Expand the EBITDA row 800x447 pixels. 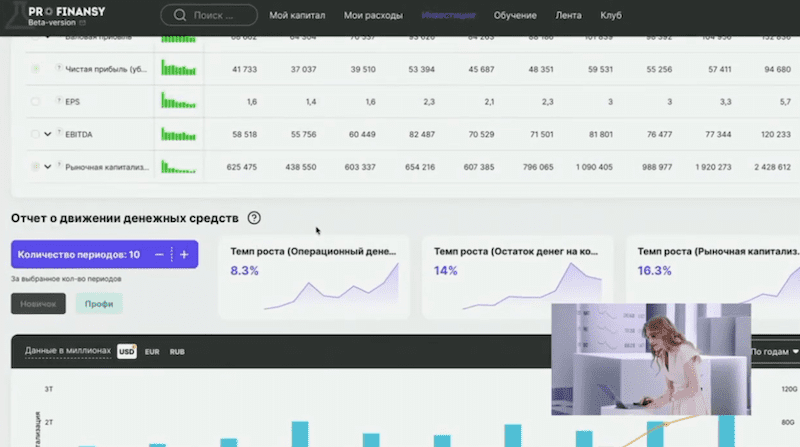47,134
